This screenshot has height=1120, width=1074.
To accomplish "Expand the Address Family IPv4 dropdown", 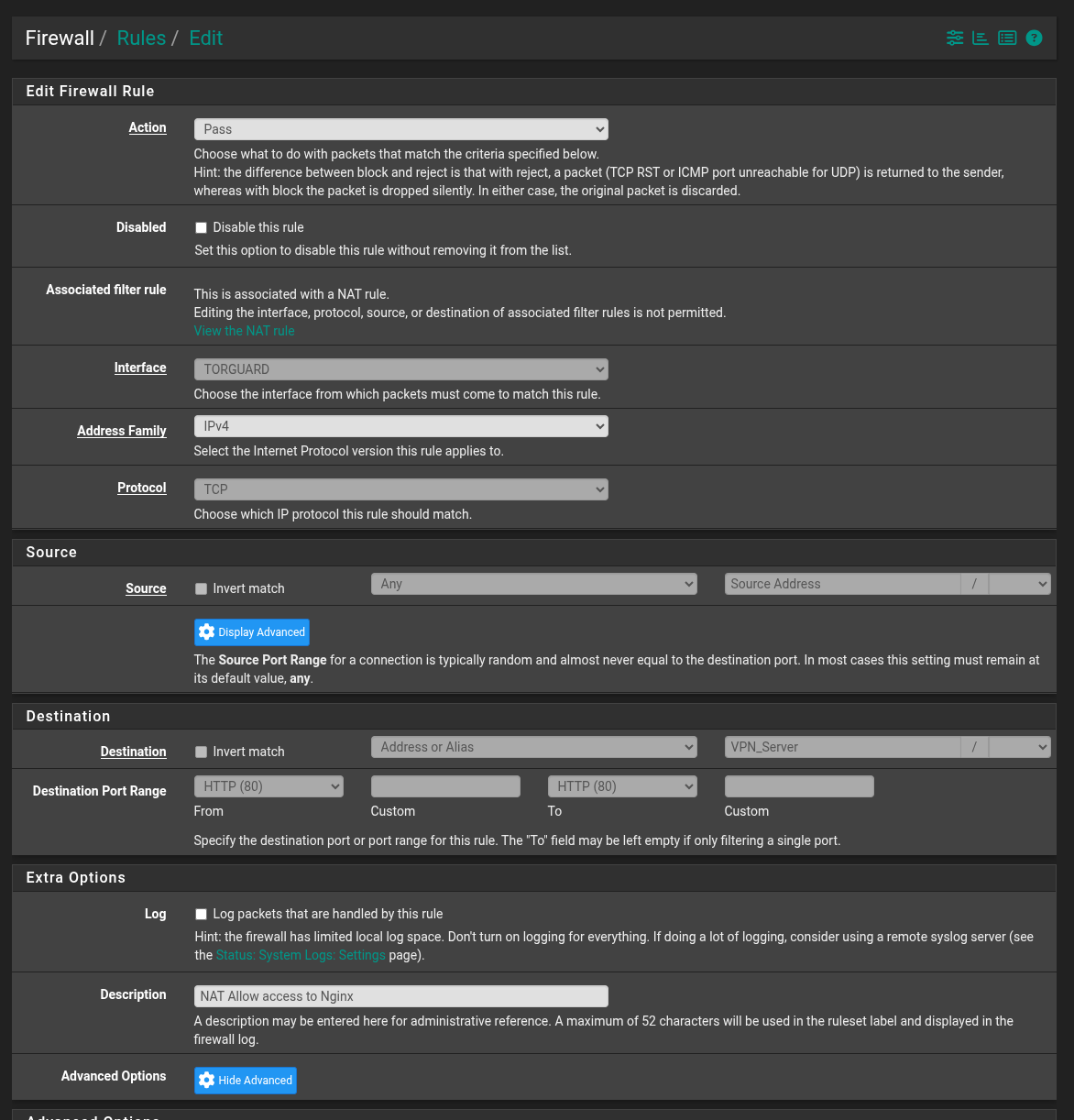I will coord(400,426).
